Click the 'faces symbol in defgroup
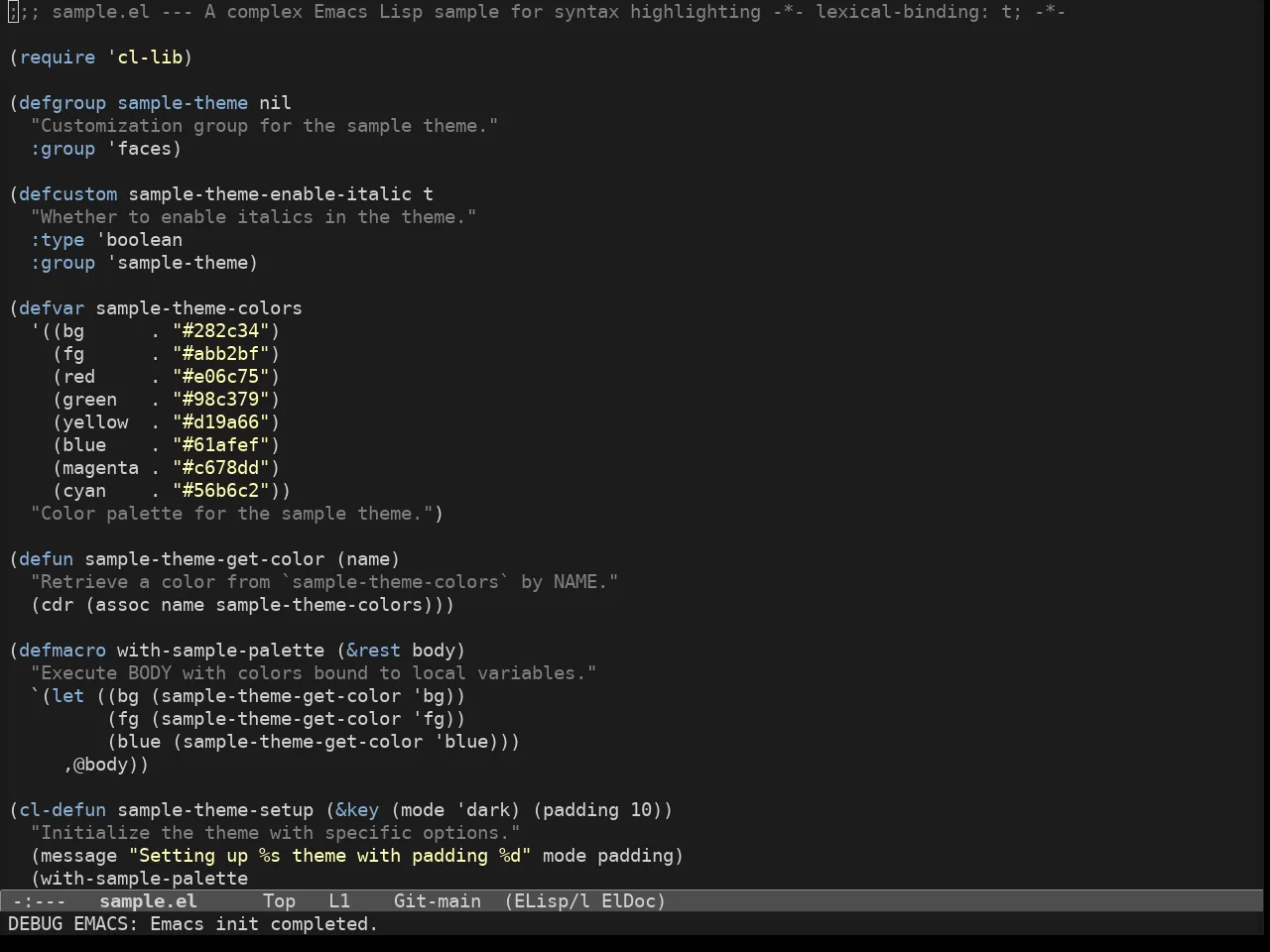The image size is (1270, 952). (x=139, y=149)
